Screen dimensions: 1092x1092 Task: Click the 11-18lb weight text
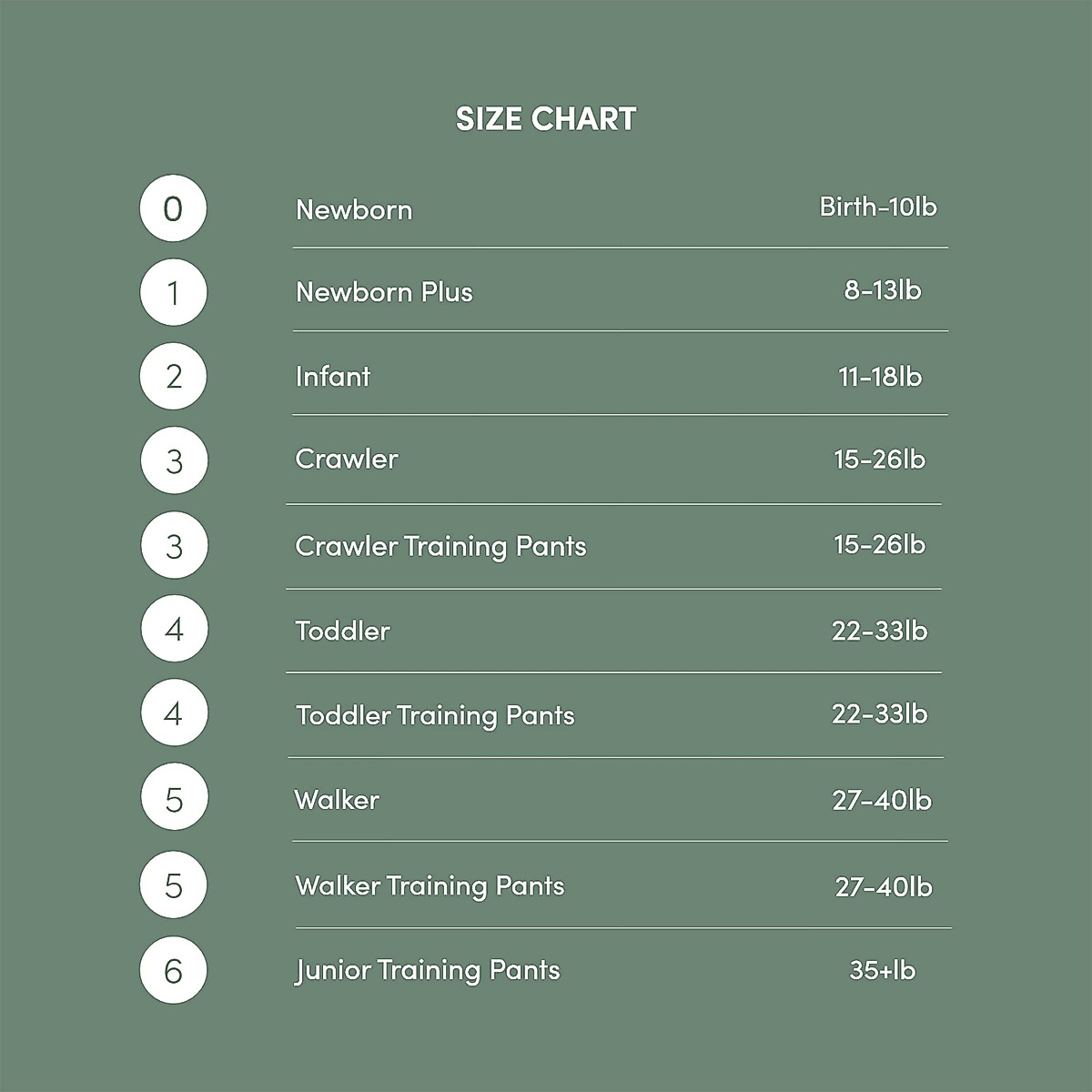coord(880,377)
